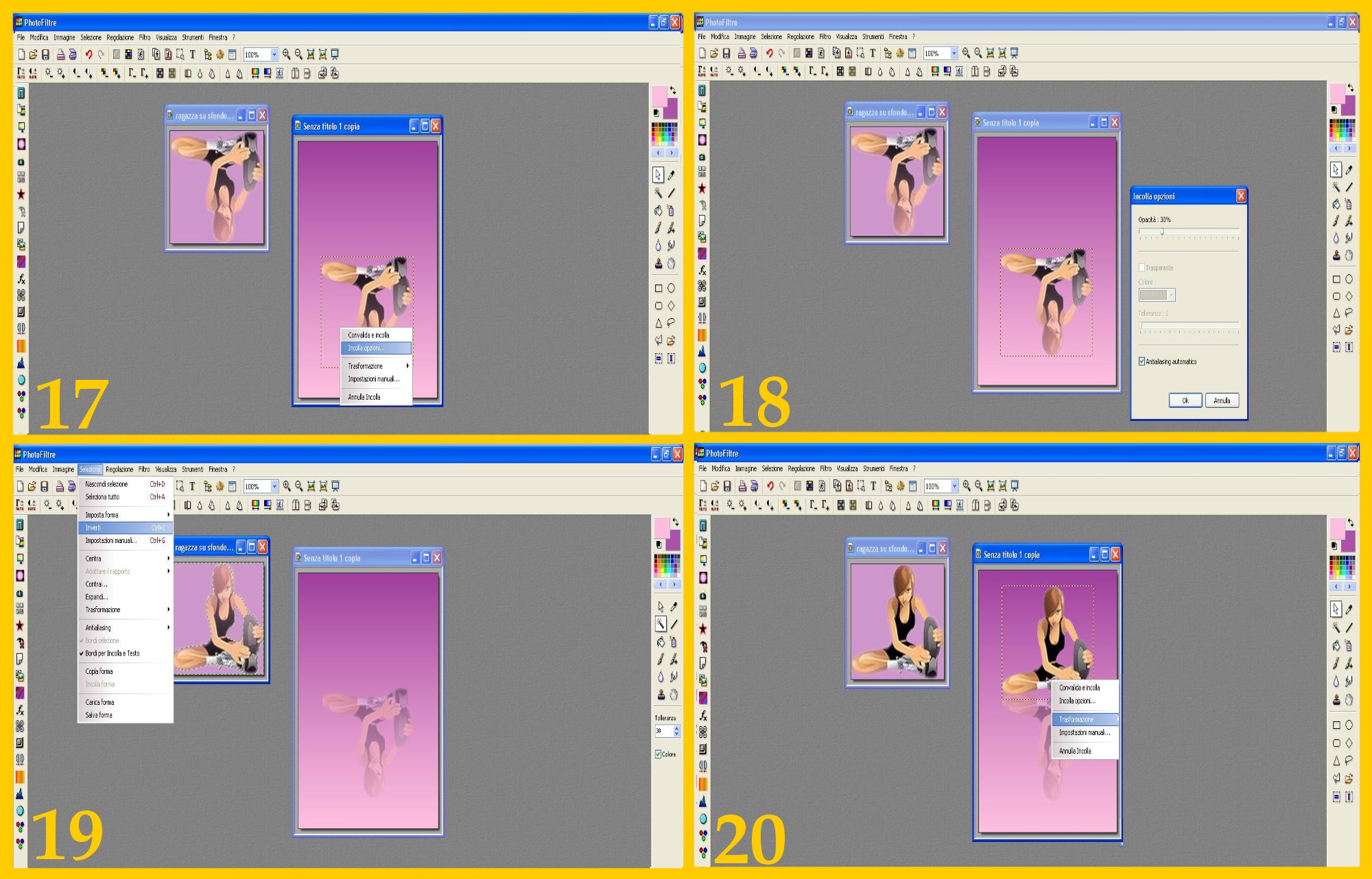Click the Opacità slider in Incolla opzioni

(1162, 232)
